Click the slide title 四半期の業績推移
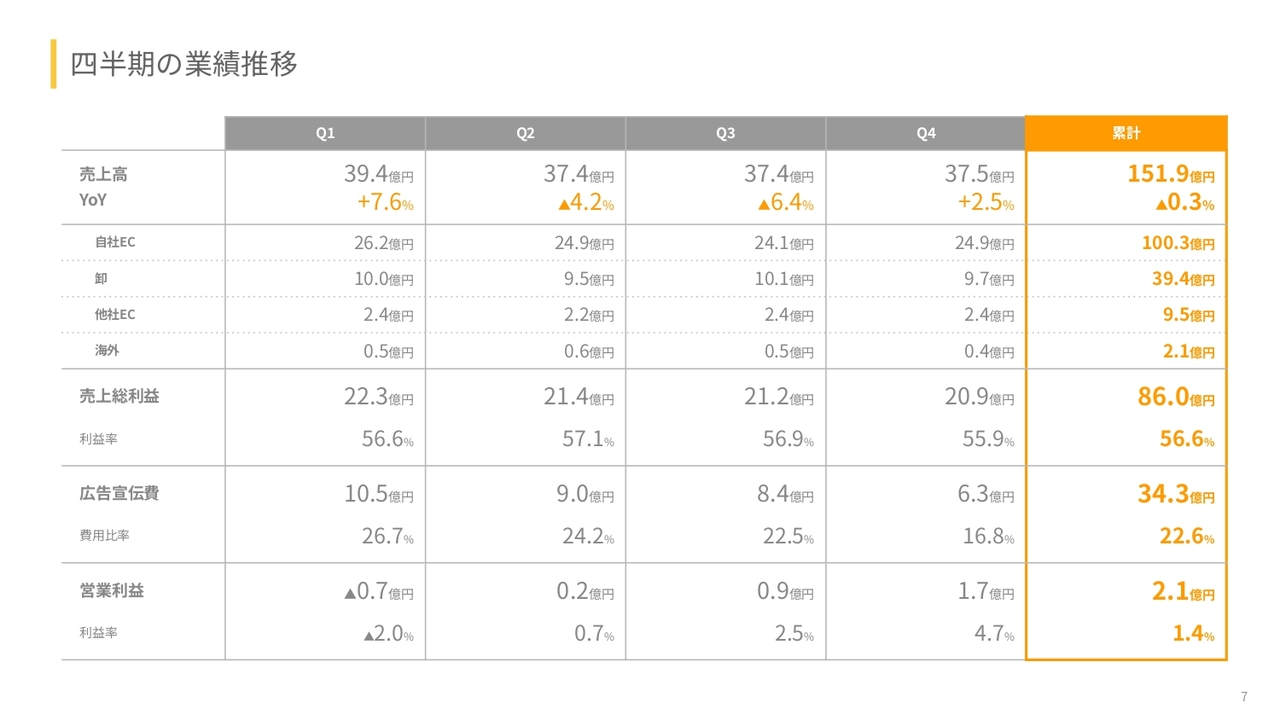Screen dimensions: 1280x720 click(x=184, y=65)
